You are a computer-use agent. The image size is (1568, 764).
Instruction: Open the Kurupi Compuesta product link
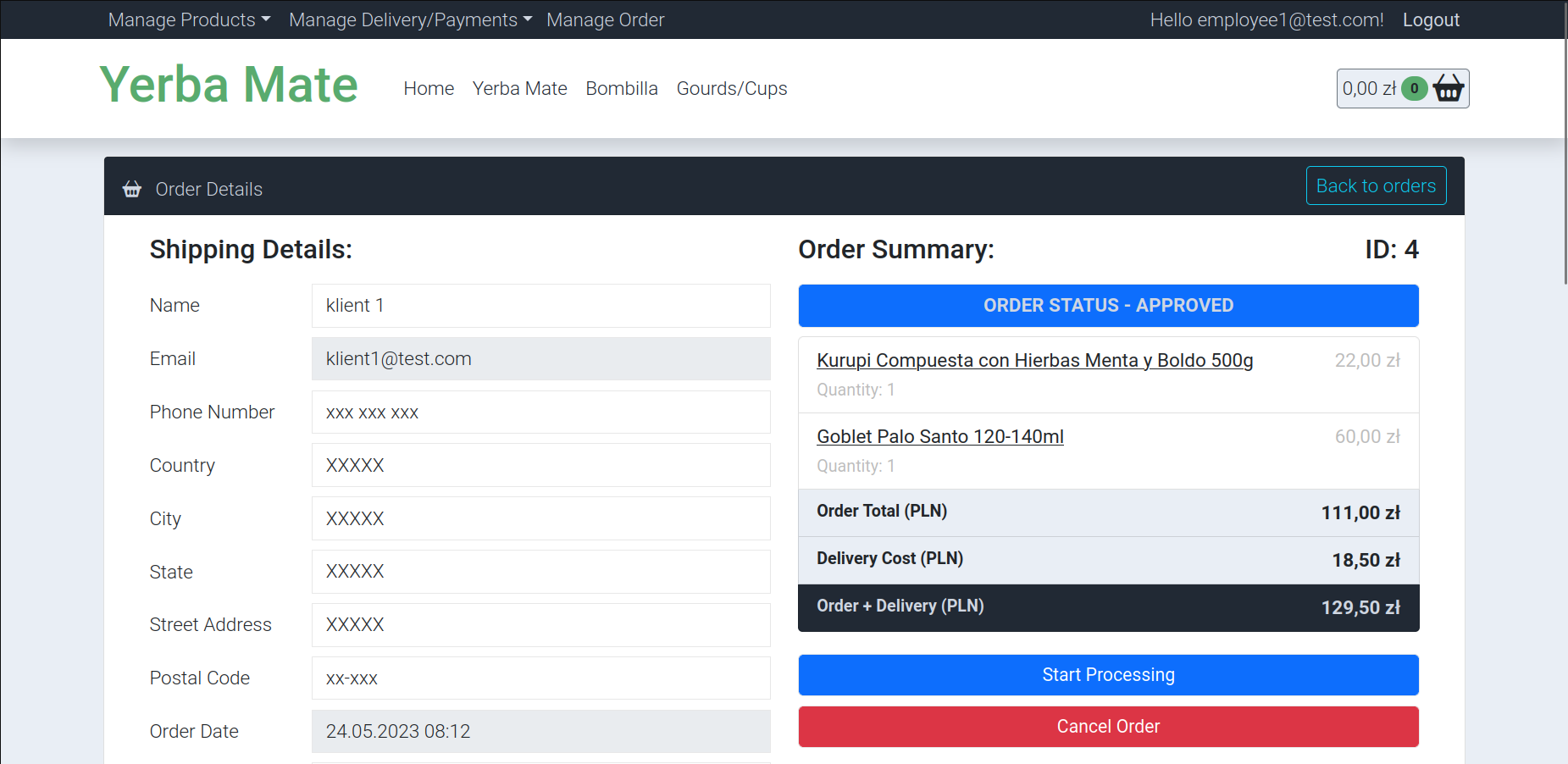tap(1034, 360)
